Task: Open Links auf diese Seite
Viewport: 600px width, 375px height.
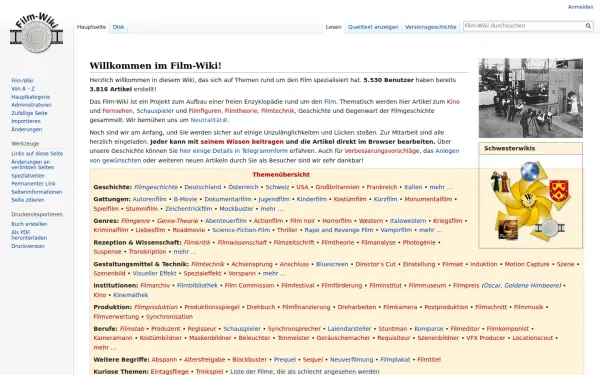Action: (37, 154)
